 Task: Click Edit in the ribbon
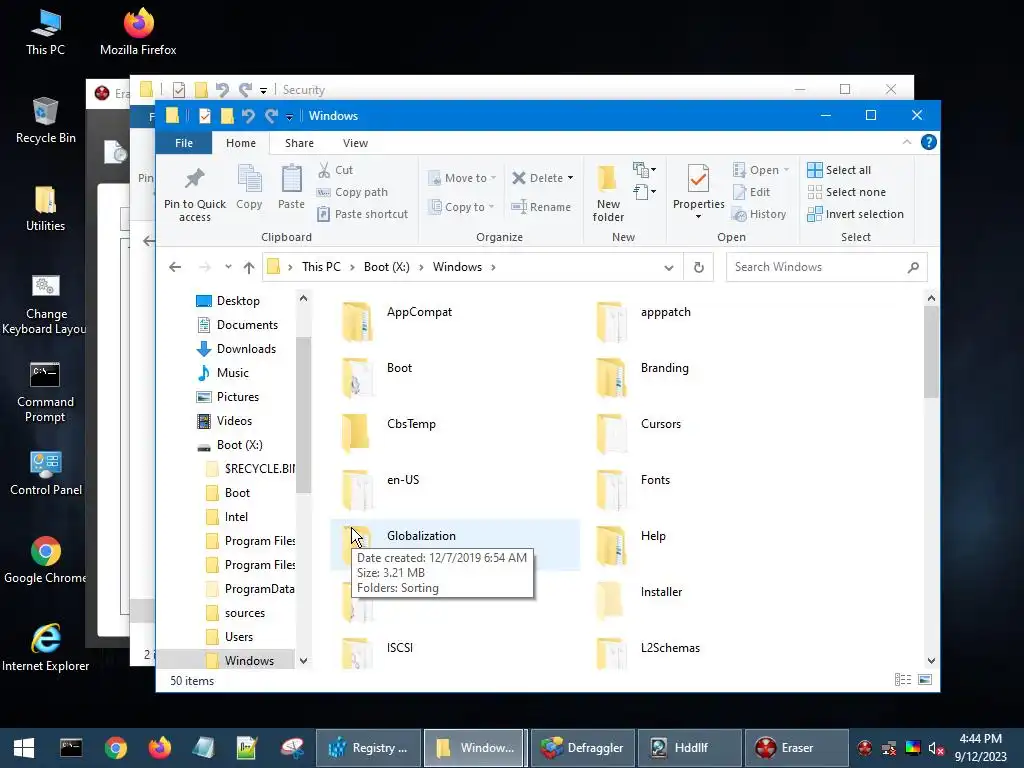point(752,192)
